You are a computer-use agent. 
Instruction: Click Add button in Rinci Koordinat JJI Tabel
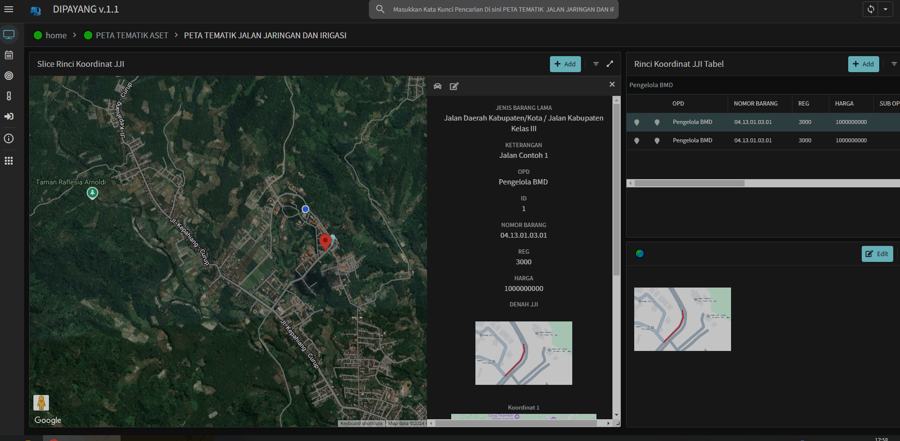[x=863, y=64]
